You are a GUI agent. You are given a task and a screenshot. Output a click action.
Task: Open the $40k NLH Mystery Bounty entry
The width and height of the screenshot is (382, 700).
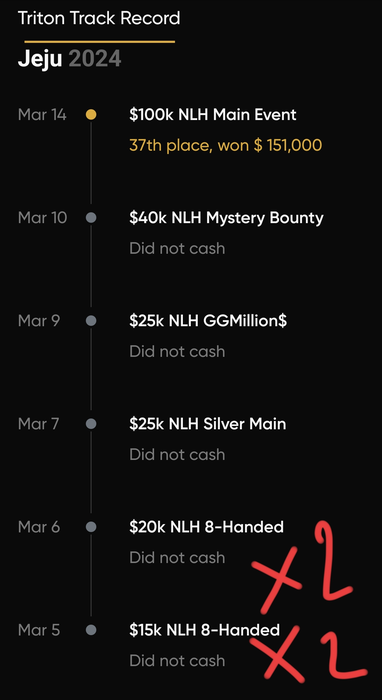(226, 218)
